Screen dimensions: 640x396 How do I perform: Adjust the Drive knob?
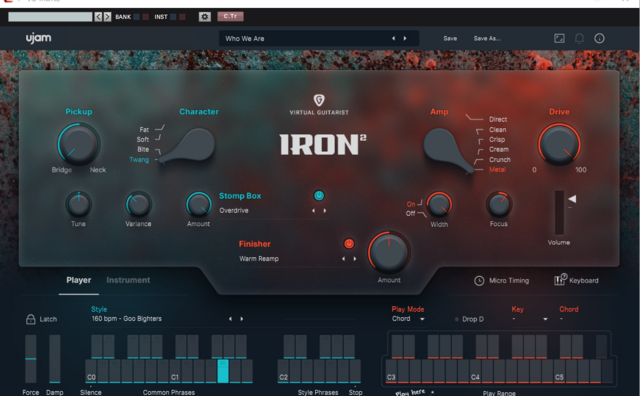click(559, 144)
